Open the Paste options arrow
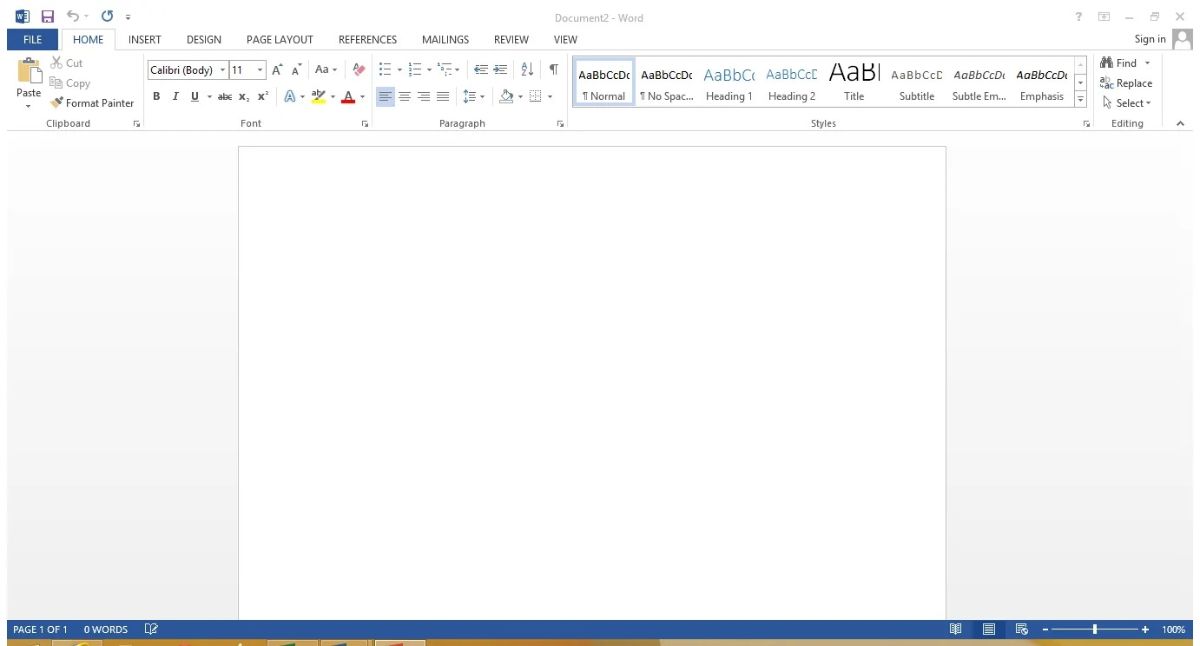This screenshot has width=1200, height=646. [x=29, y=104]
